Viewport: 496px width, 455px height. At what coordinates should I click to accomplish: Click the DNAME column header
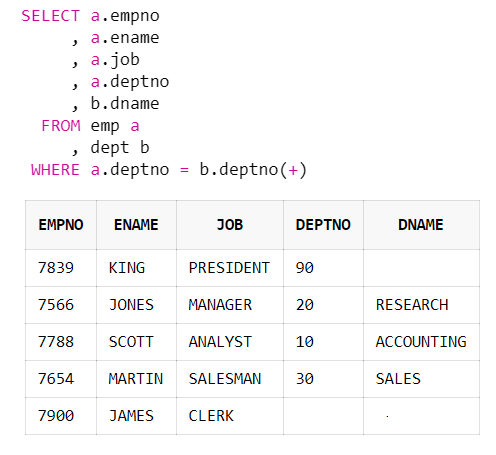(421, 225)
